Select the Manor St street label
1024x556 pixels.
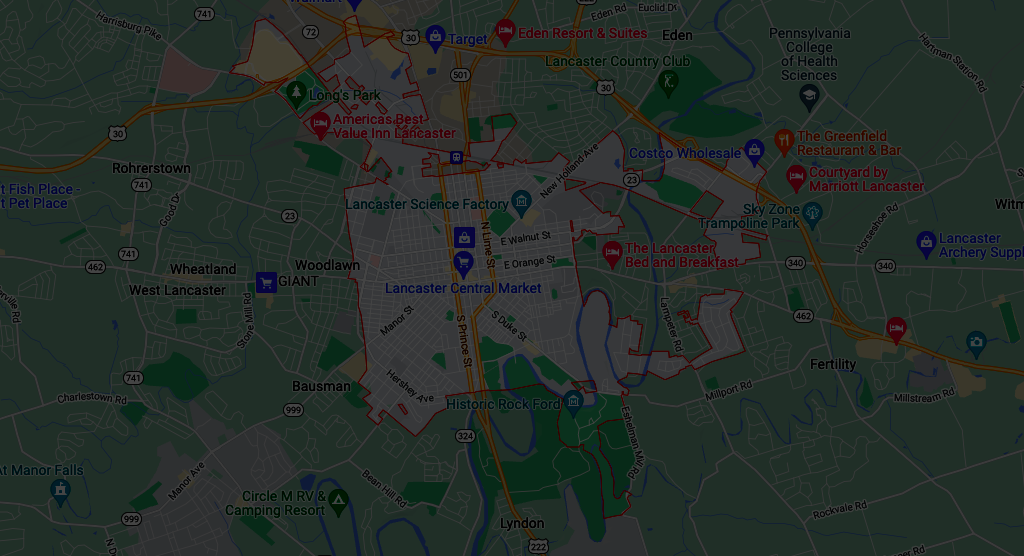coord(396,321)
